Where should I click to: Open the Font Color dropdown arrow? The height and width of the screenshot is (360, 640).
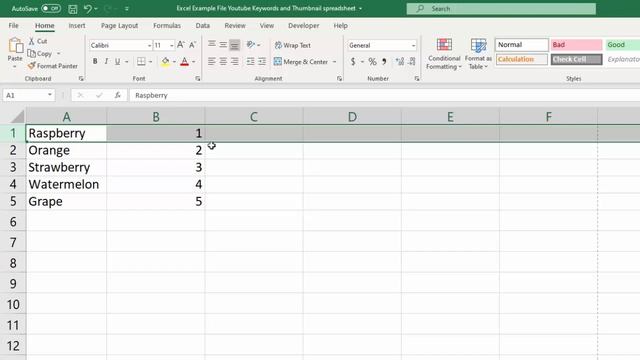pyautogui.click(x=194, y=62)
